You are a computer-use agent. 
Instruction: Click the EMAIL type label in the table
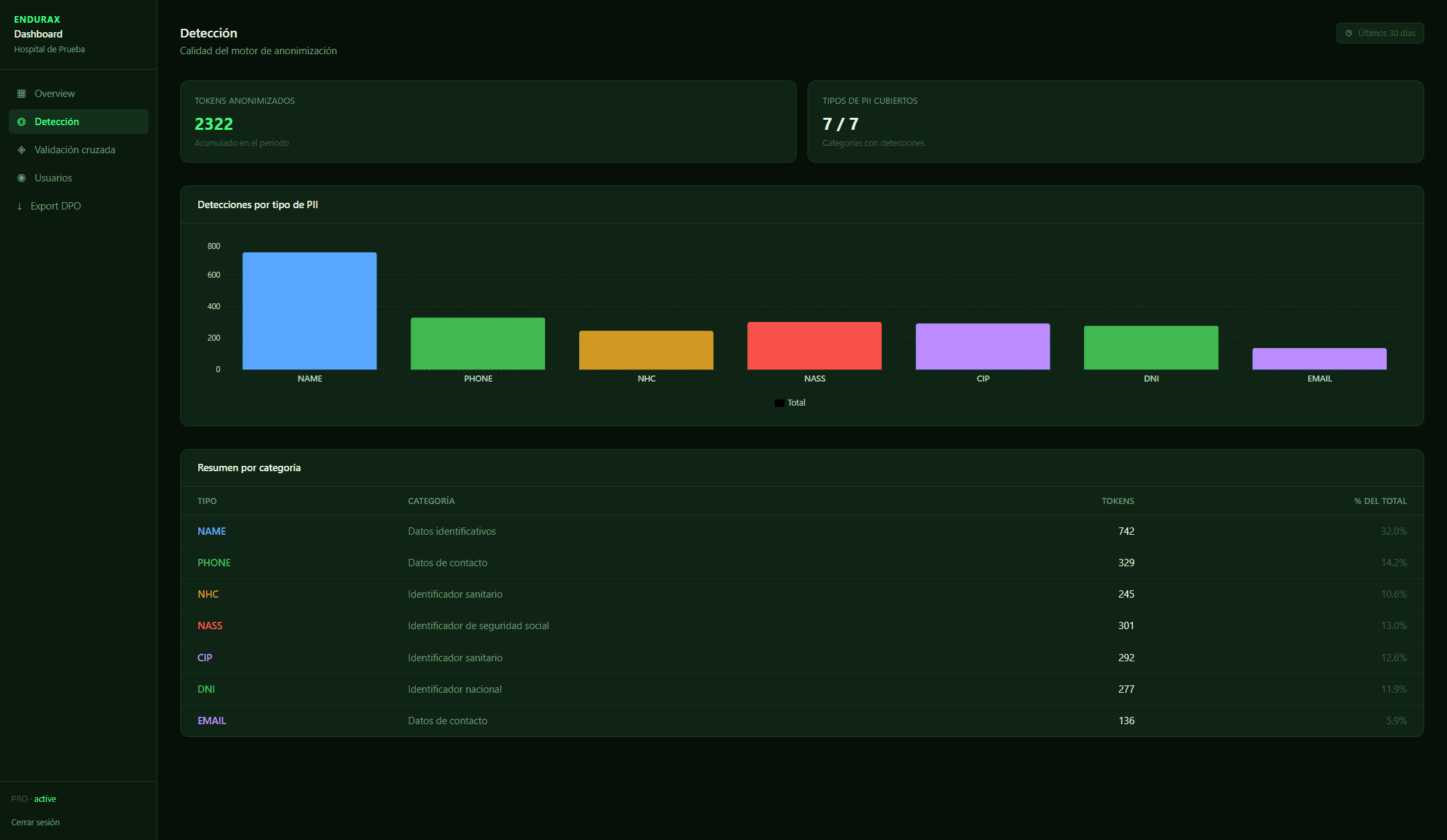211,720
